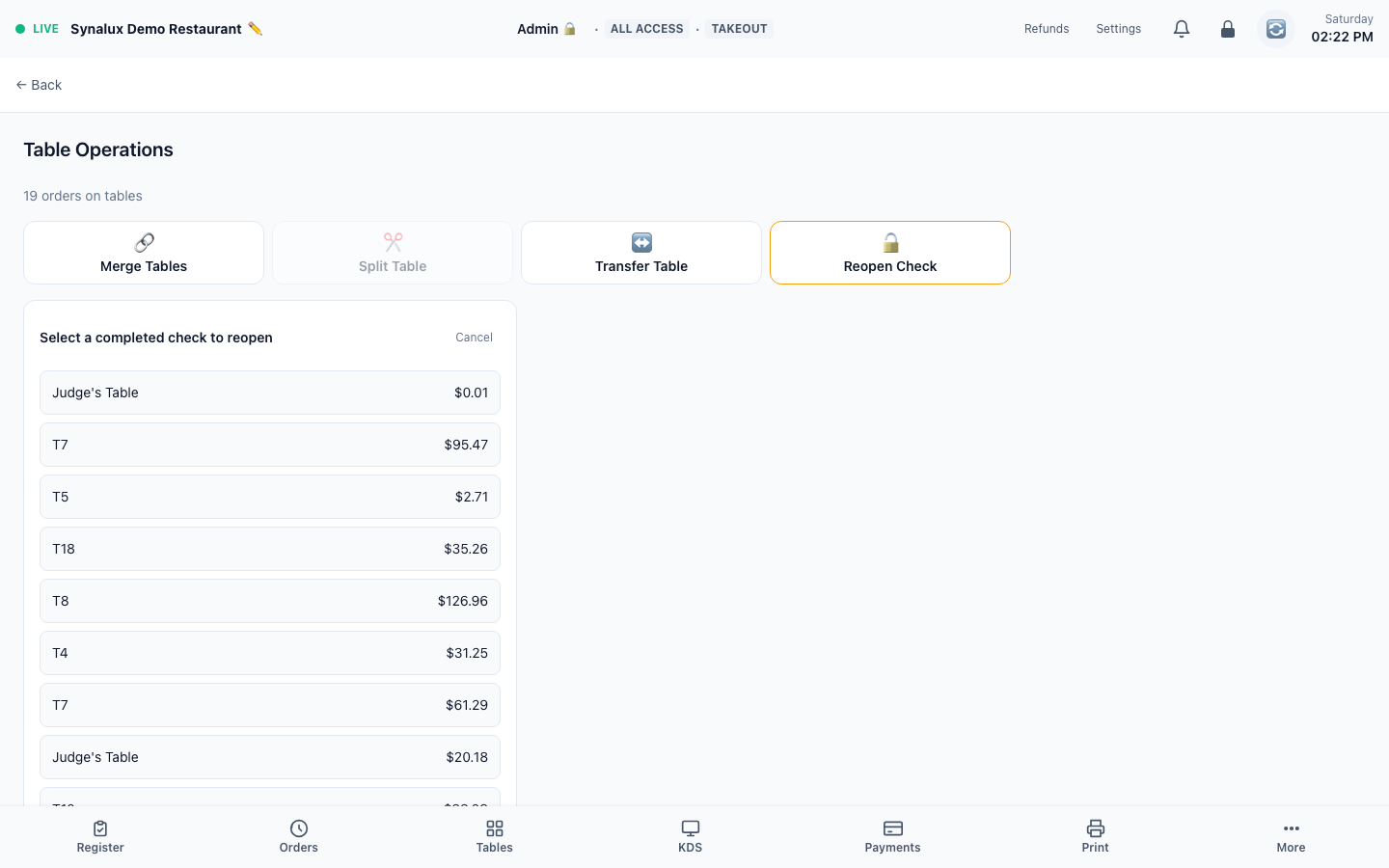
Task: Cancel the reopen check selection
Action: (474, 338)
